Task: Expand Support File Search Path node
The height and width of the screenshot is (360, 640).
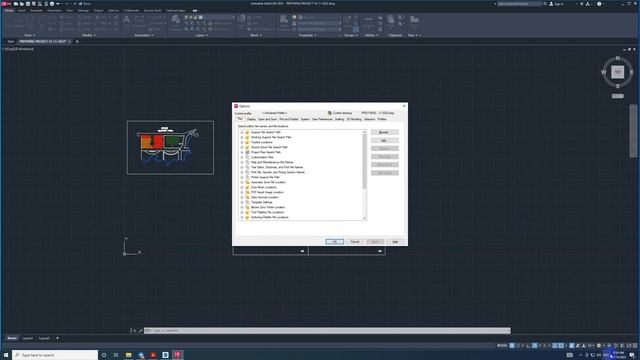Action: [242, 132]
